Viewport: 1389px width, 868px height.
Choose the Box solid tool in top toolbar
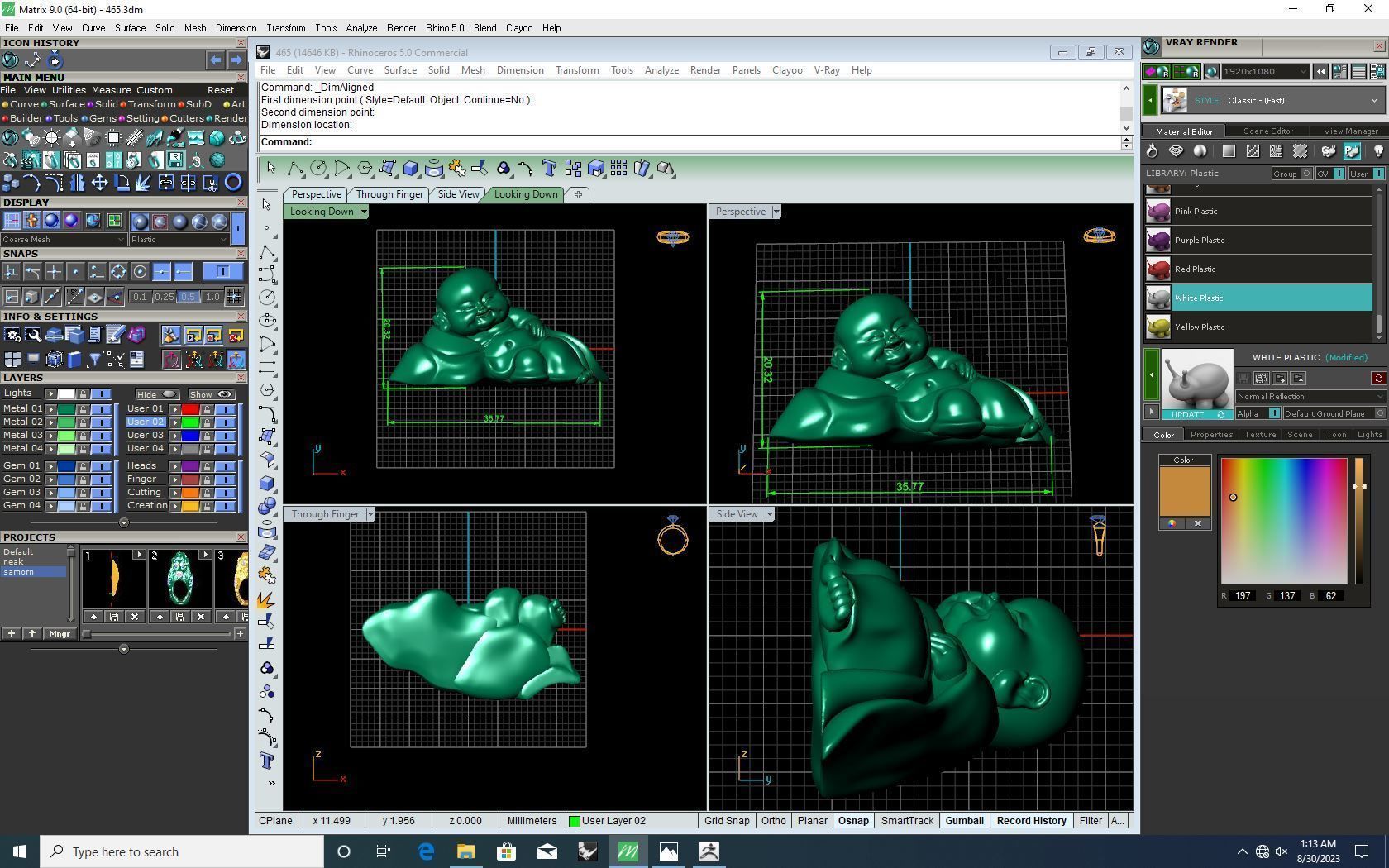pos(411,169)
